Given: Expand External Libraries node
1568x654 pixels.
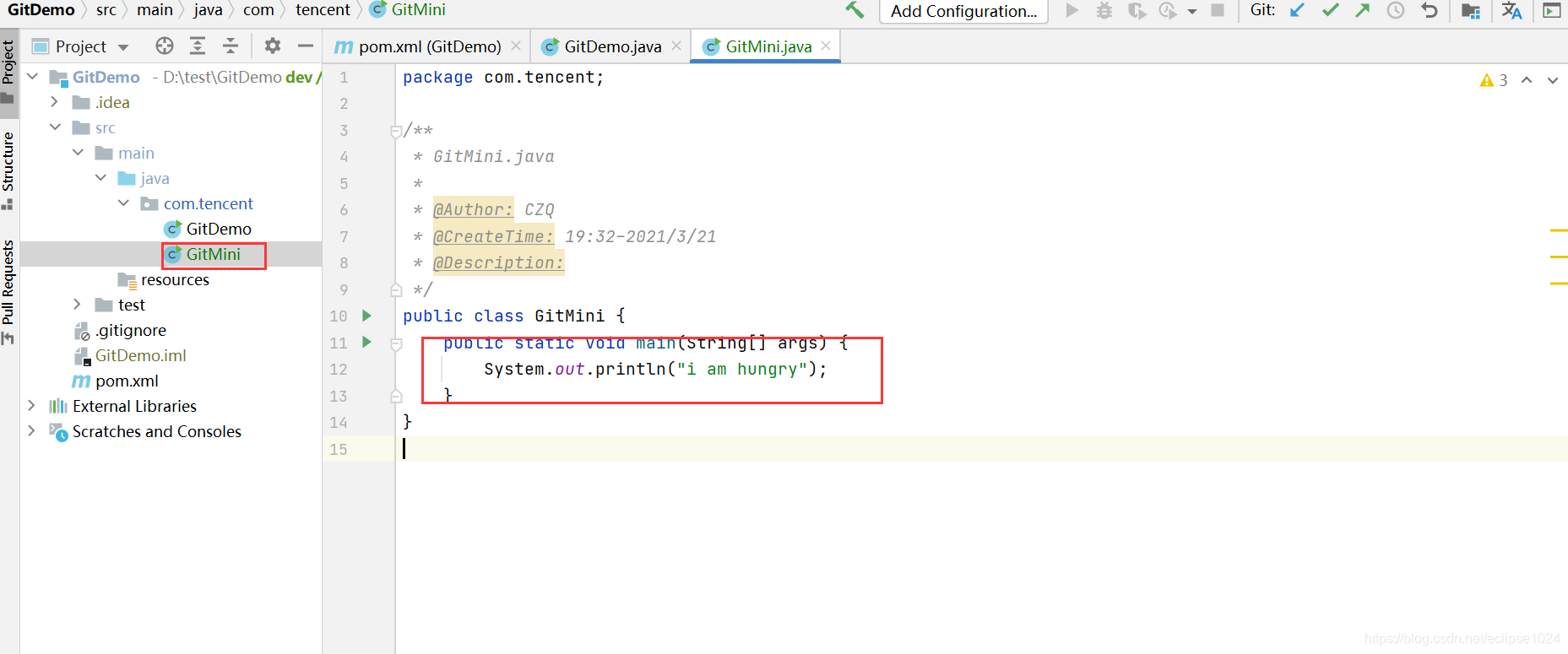Looking at the screenshot, I should (32, 406).
